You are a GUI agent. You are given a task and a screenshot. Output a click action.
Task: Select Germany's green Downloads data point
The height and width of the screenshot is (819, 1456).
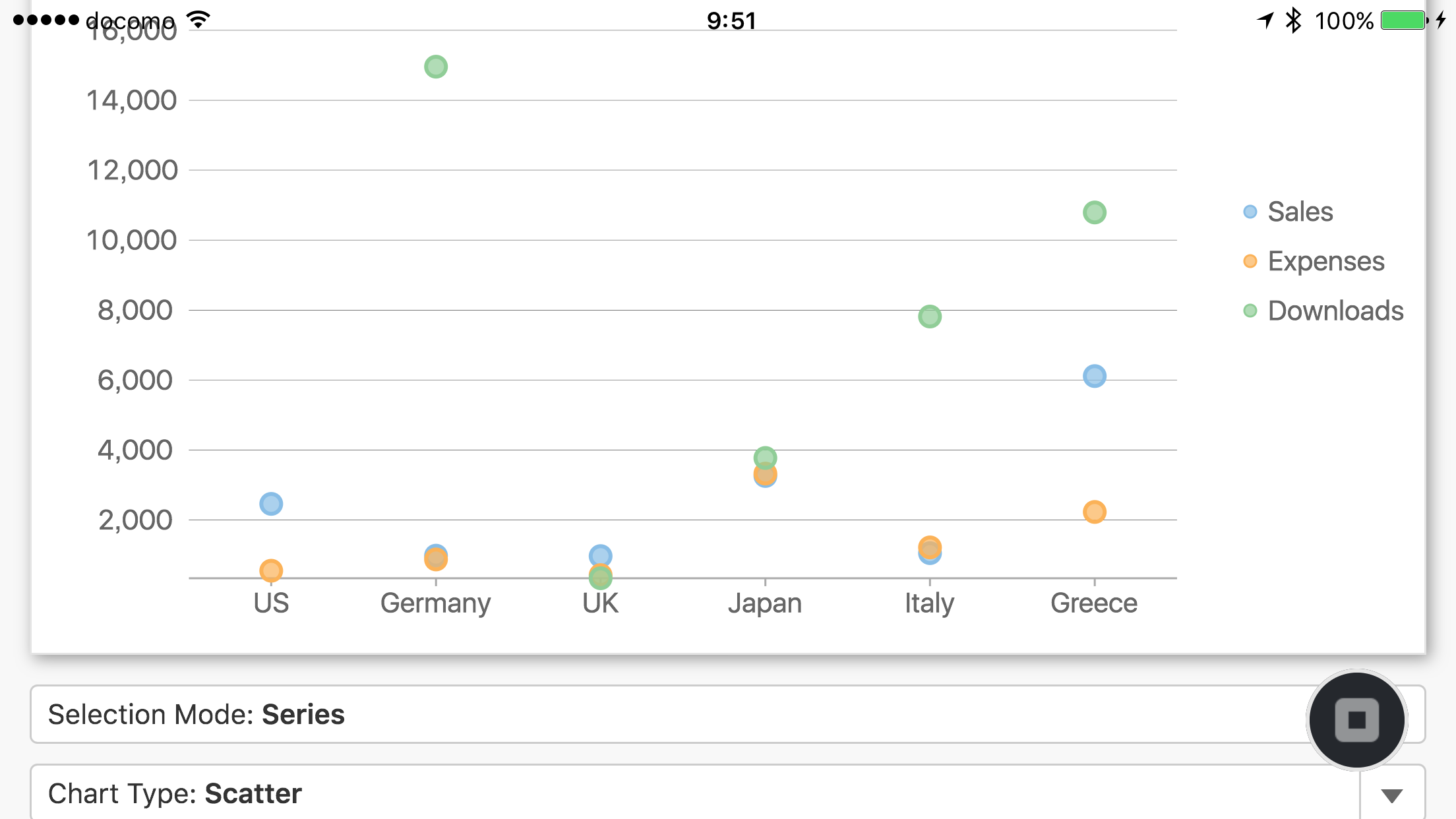point(436,67)
